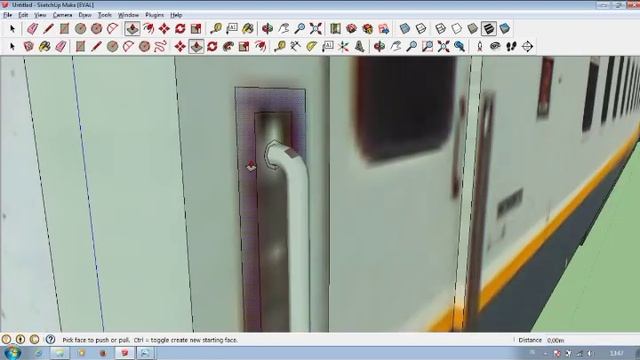The width and height of the screenshot is (640, 360).
Task: Select the Zoom Window tool
Action: pos(428,46)
